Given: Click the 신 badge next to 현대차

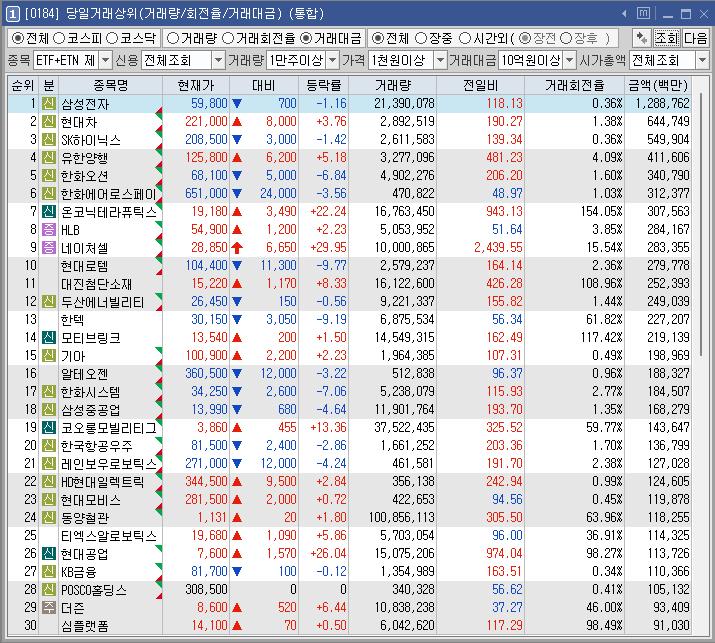Looking at the screenshot, I should 48,122.
